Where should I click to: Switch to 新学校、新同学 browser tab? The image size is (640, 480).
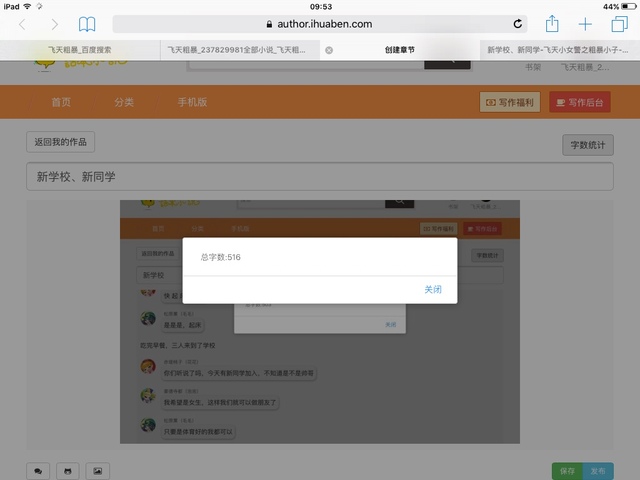pos(560,49)
